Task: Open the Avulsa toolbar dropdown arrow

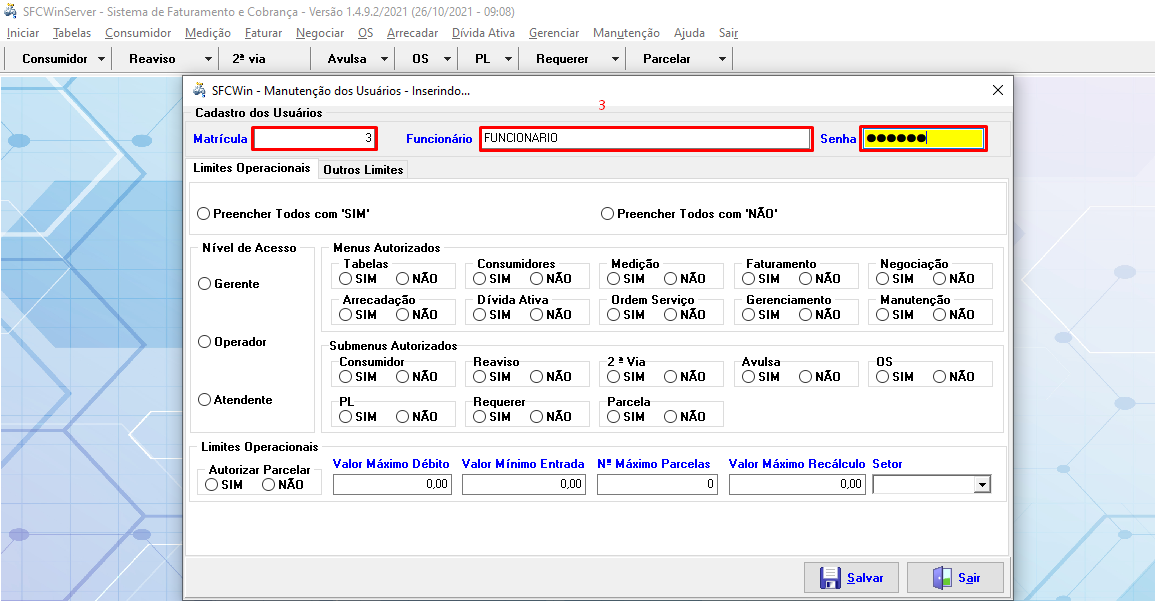Action: coord(384,59)
